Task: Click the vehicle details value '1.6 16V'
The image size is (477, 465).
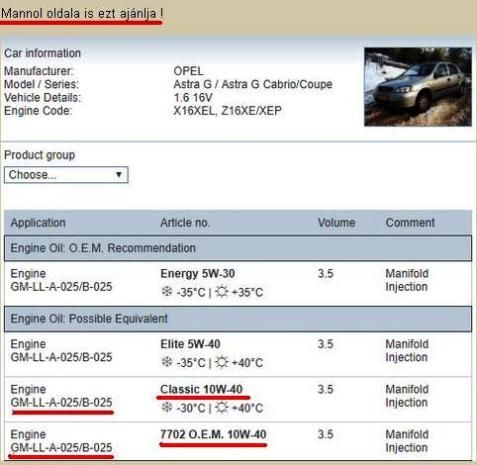Action: [x=193, y=98]
